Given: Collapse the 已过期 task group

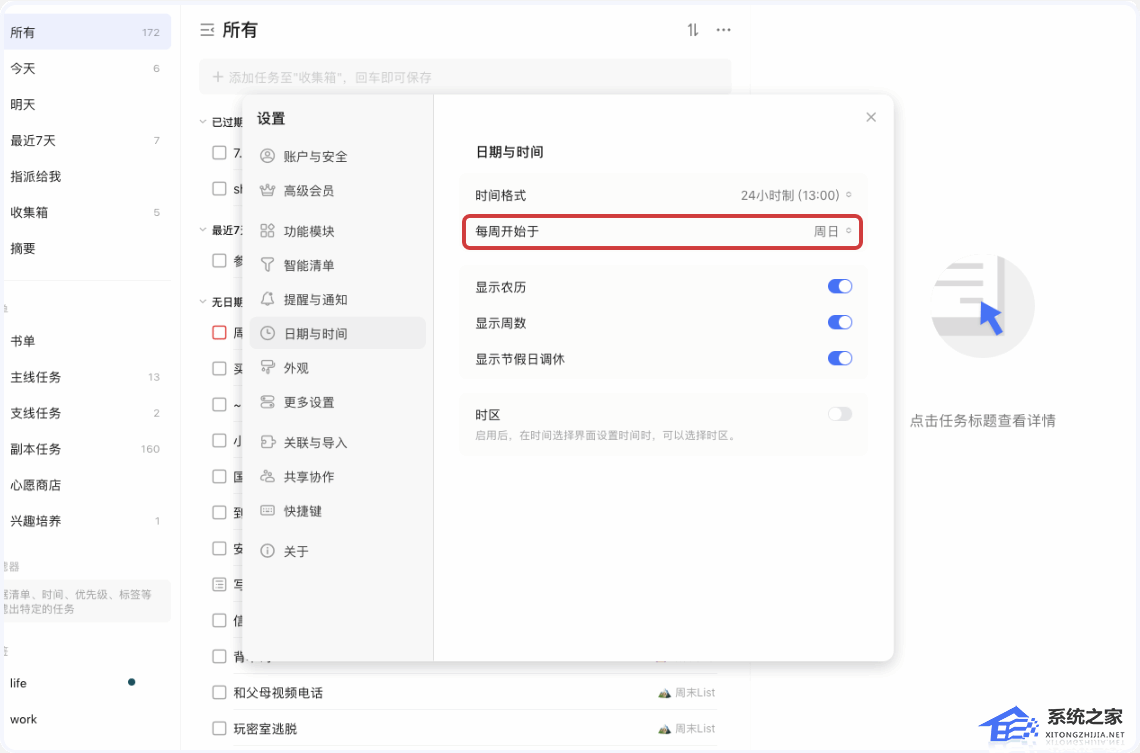Looking at the screenshot, I should (x=203, y=122).
